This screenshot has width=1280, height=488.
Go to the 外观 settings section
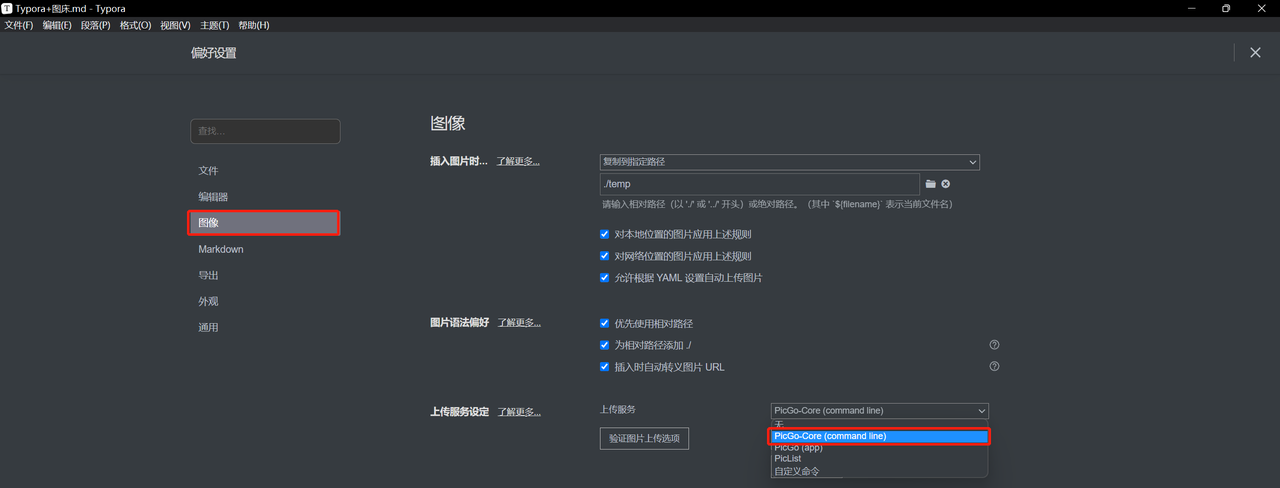click(208, 301)
